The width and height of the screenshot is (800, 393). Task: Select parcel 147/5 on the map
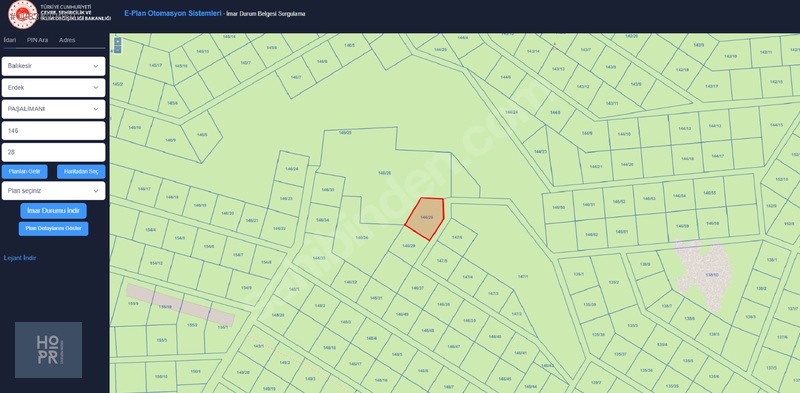click(442, 261)
